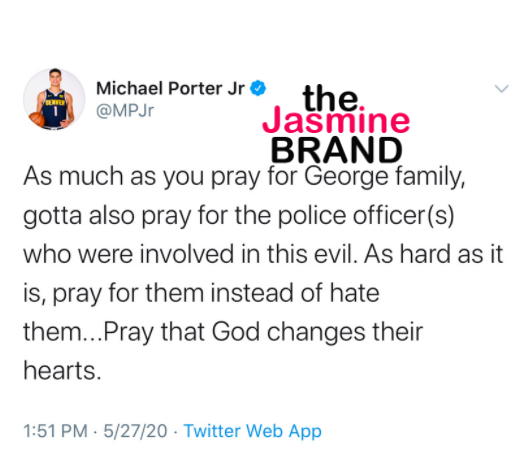Select the phrase 'involved in this evil'
This screenshot has width=515, height=469.
(248, 254)
